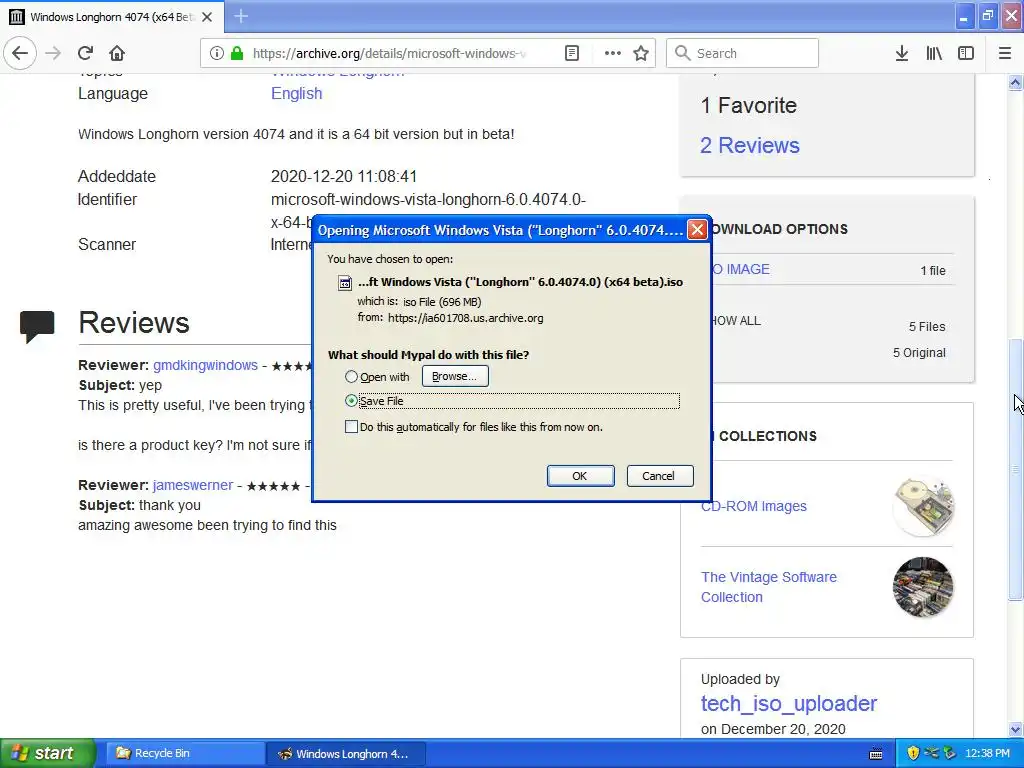Open the hamburger application menu
Viewport: 1024px width, 768px height.
(1005, 53)
